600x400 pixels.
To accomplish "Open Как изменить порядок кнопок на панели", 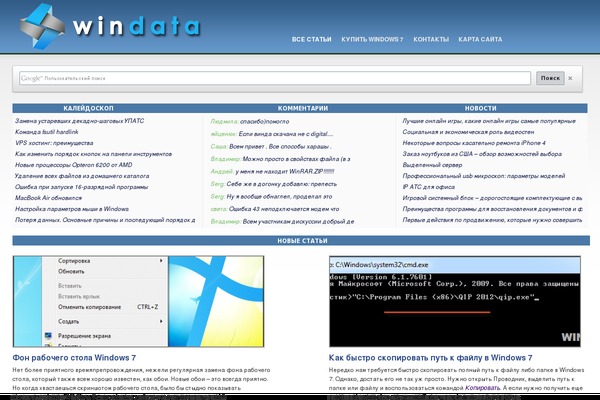I will click(x=93, y=154).
